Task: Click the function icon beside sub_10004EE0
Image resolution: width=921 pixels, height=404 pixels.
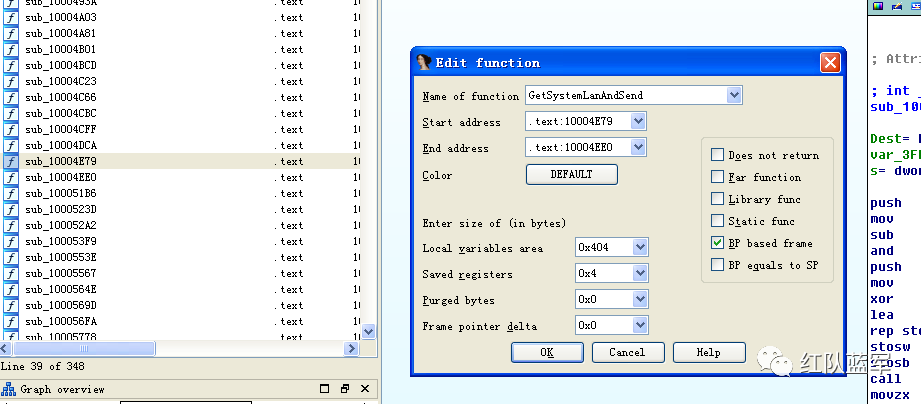Action: (x=11, y=177)
